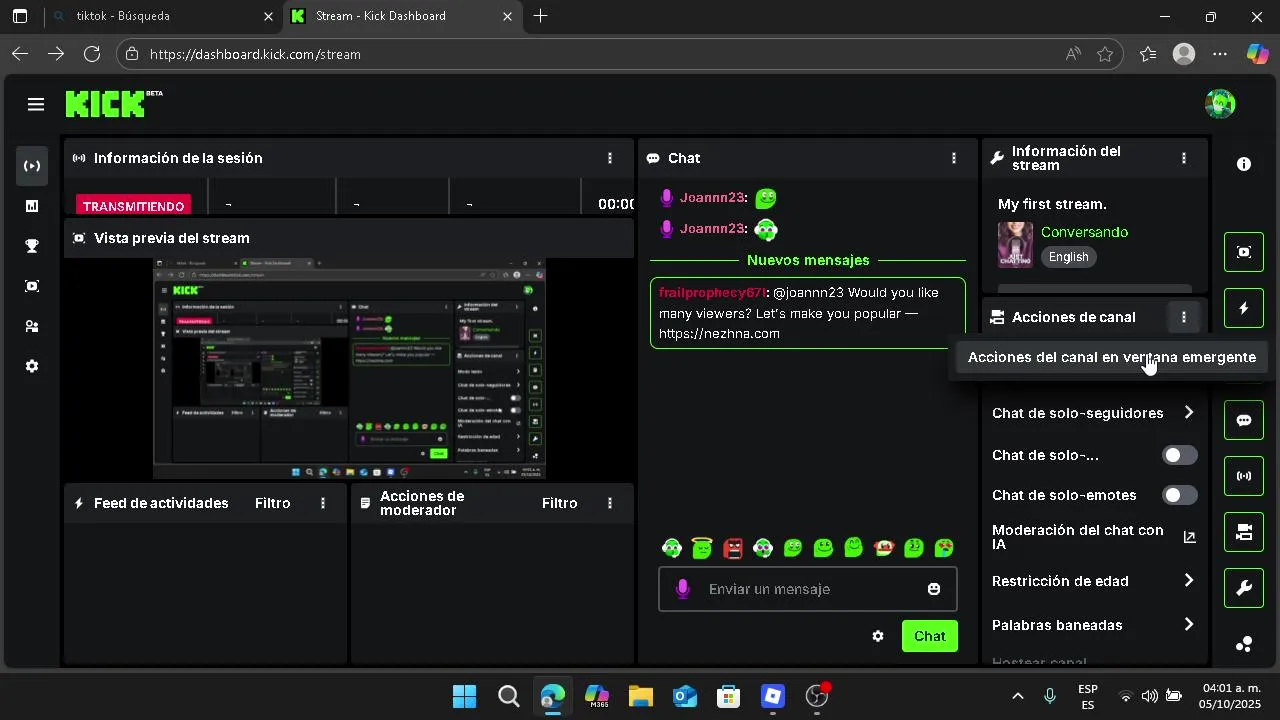Click the purple microphone badge in message box
This screenshot has width=1280, height=720.
(683, 589)
